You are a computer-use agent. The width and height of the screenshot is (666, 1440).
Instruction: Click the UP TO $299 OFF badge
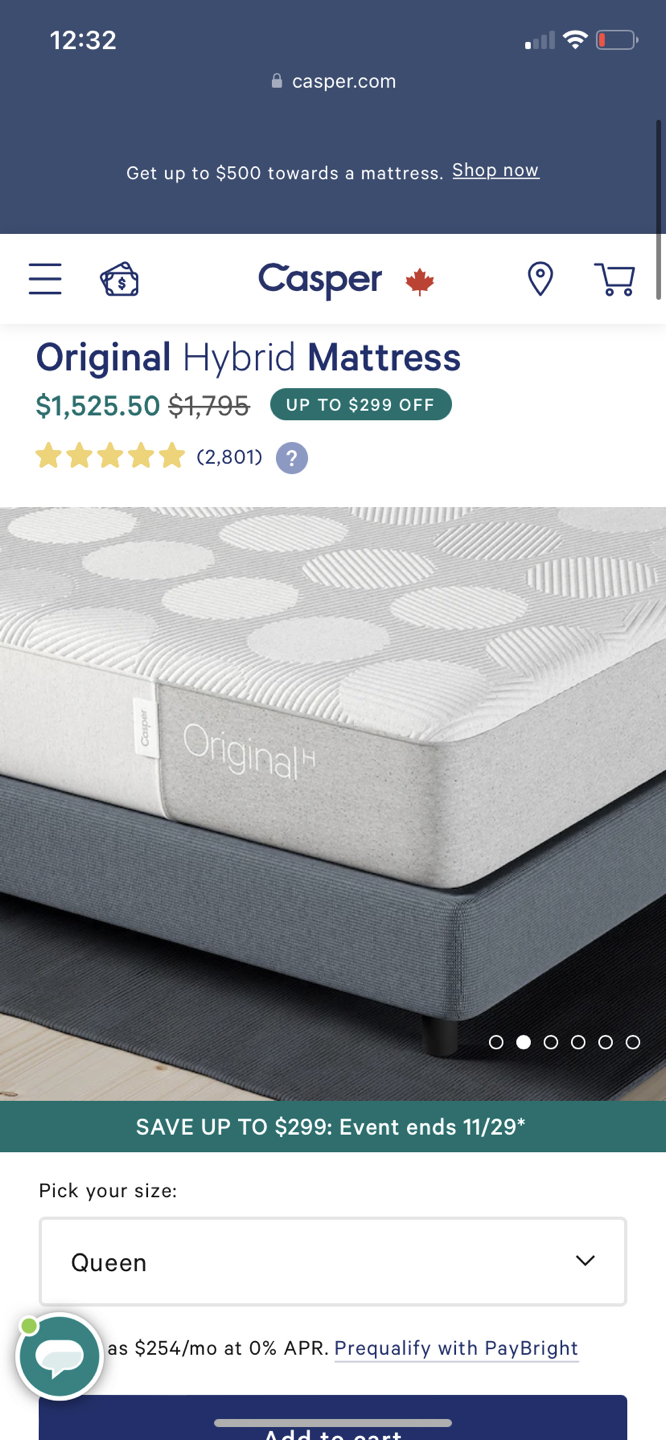(361, 404)
